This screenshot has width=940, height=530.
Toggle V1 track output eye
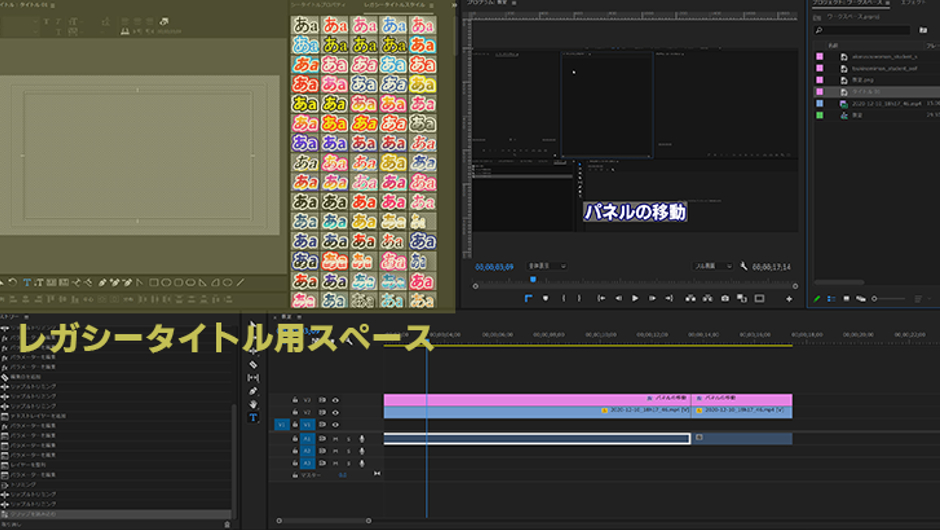click(335, 424)
